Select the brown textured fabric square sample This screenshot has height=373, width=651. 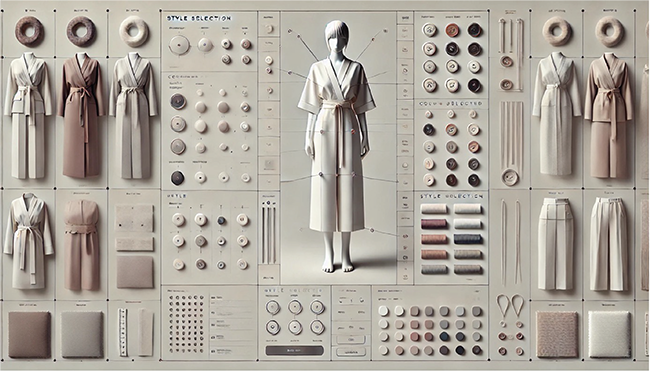29,335
